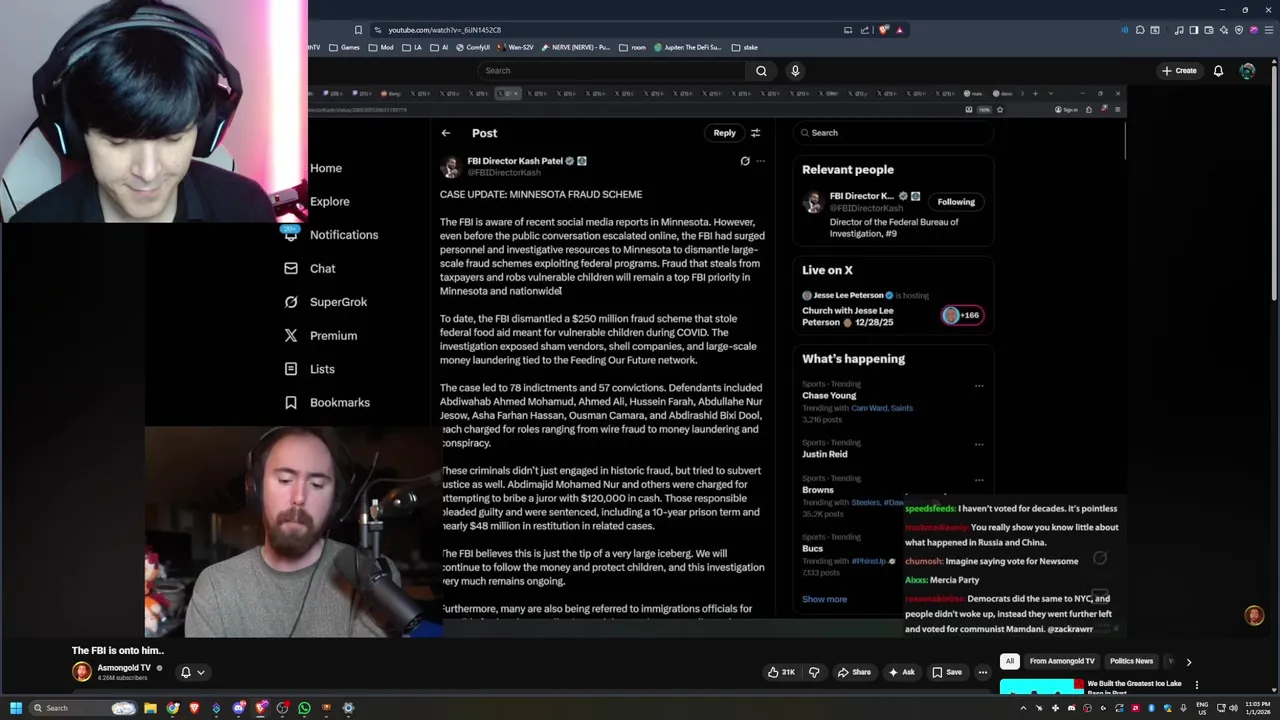
Task: Open the reply filter settings icon on X
Action: click(x=755, y=133)
